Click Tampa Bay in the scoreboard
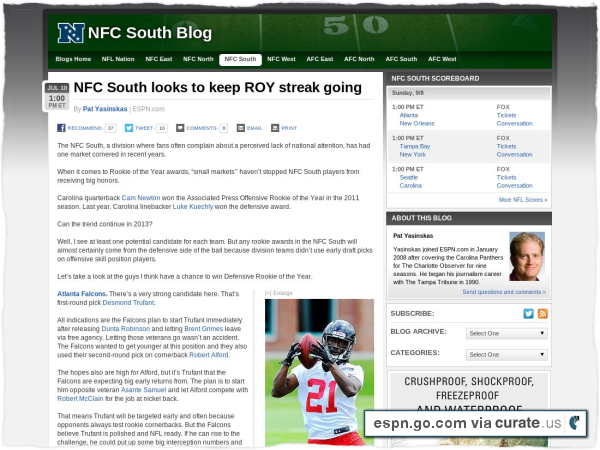 (415, 146)
